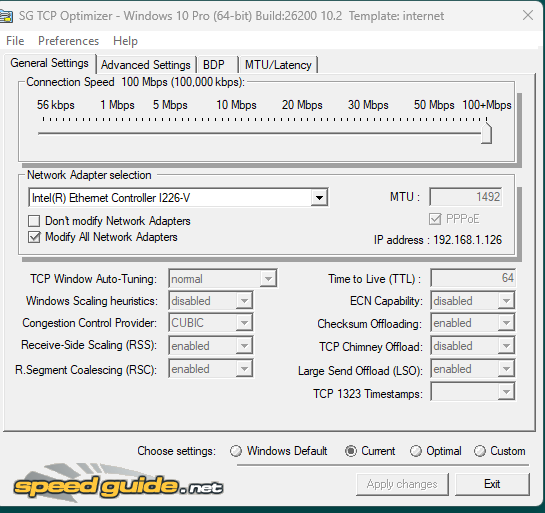545x513 pixels.
Task: Click the 50 Mbps speed label
Action: tap(434, 105)
